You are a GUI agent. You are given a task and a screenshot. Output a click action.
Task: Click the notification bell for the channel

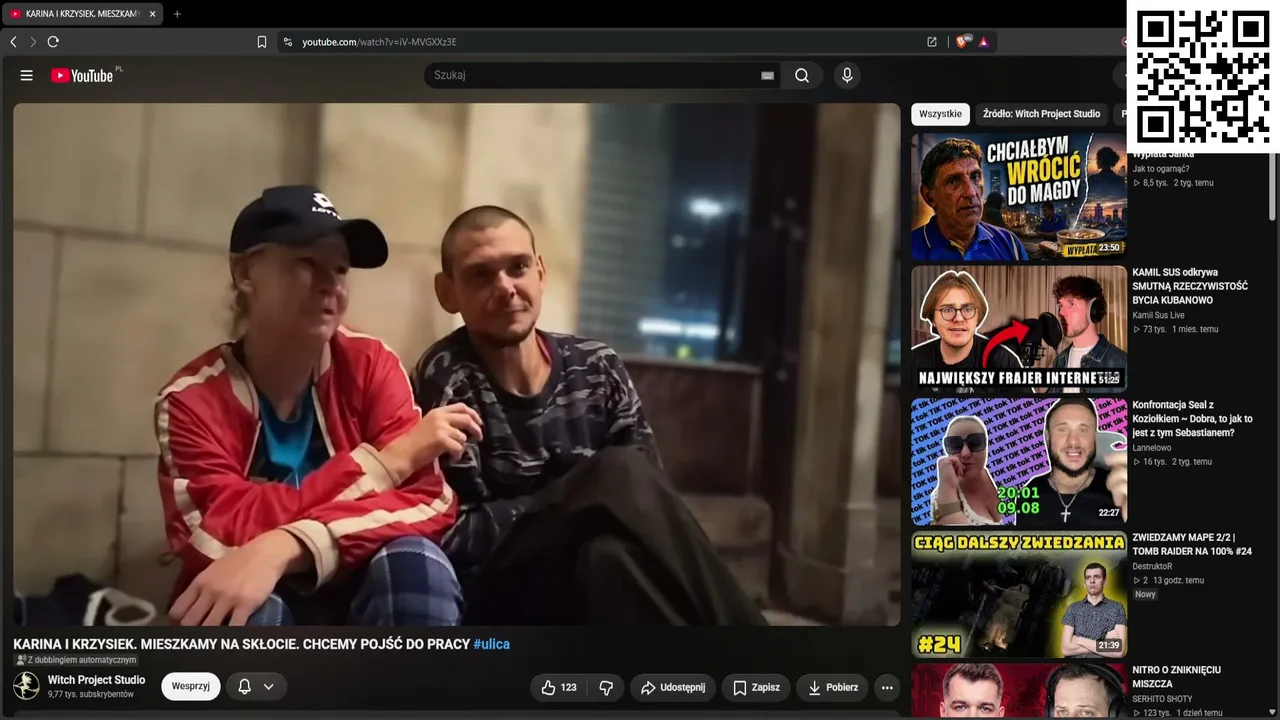click(x=244, y=687)
